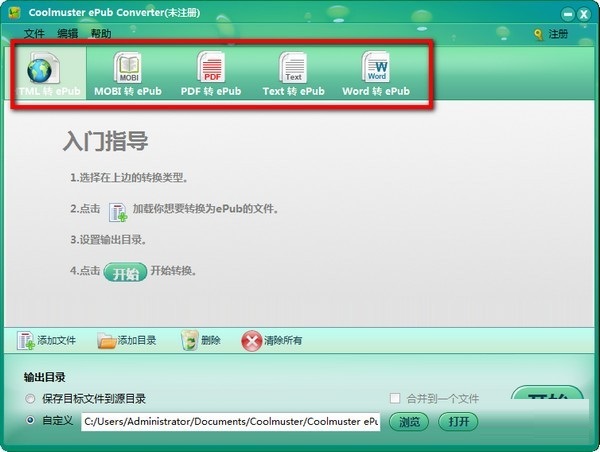Select 保存目标文件到源目录 radio option

[30, 399]
